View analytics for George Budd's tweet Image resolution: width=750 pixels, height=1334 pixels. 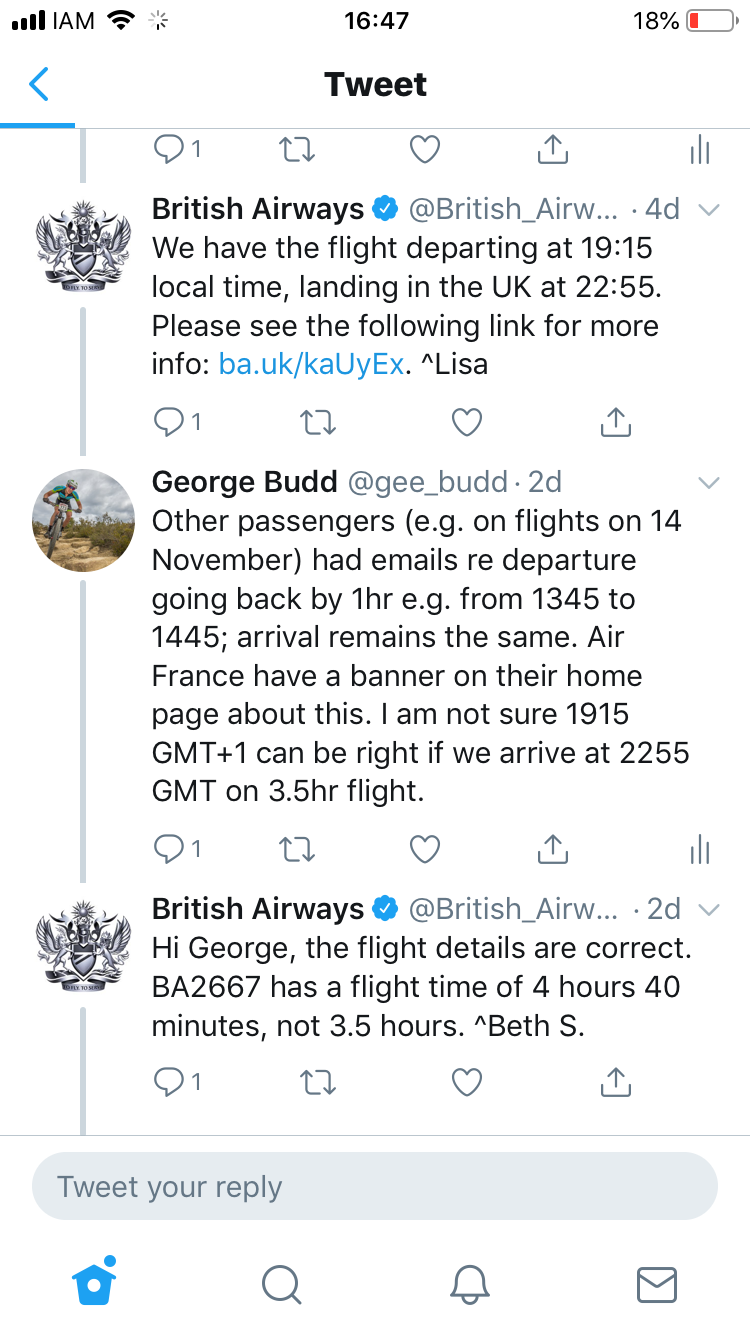700,850
